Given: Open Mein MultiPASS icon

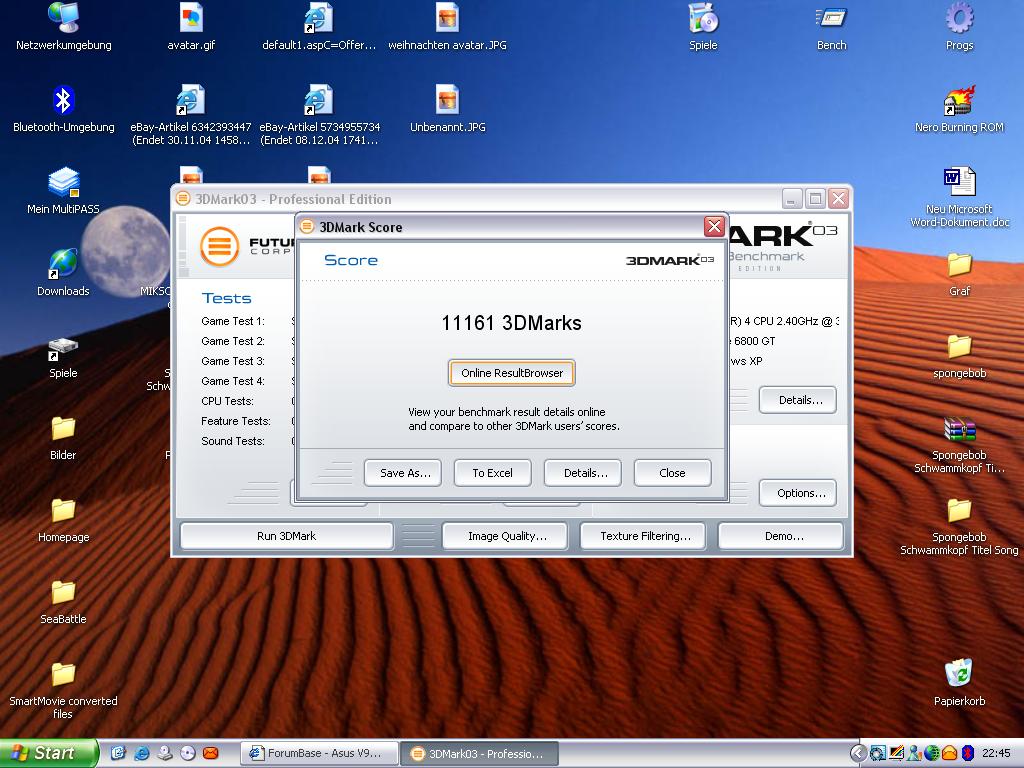Looking at the screenshot, I should tap(63, 183).
